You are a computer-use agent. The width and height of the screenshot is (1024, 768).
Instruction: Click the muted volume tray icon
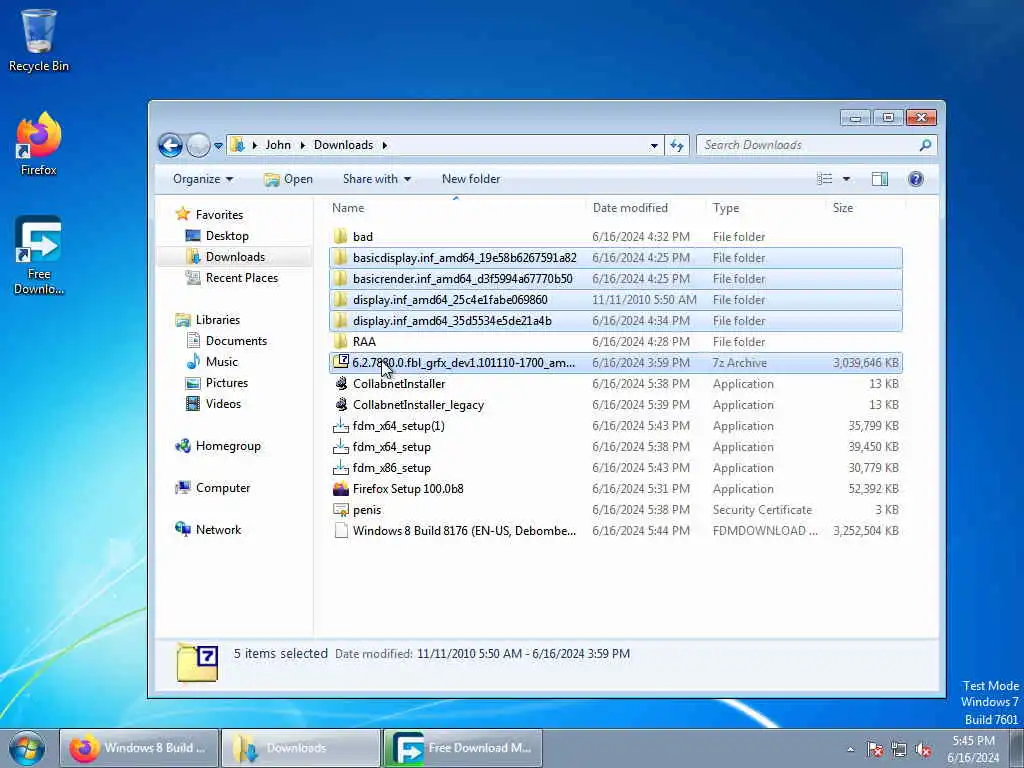(x=923, y=749)
